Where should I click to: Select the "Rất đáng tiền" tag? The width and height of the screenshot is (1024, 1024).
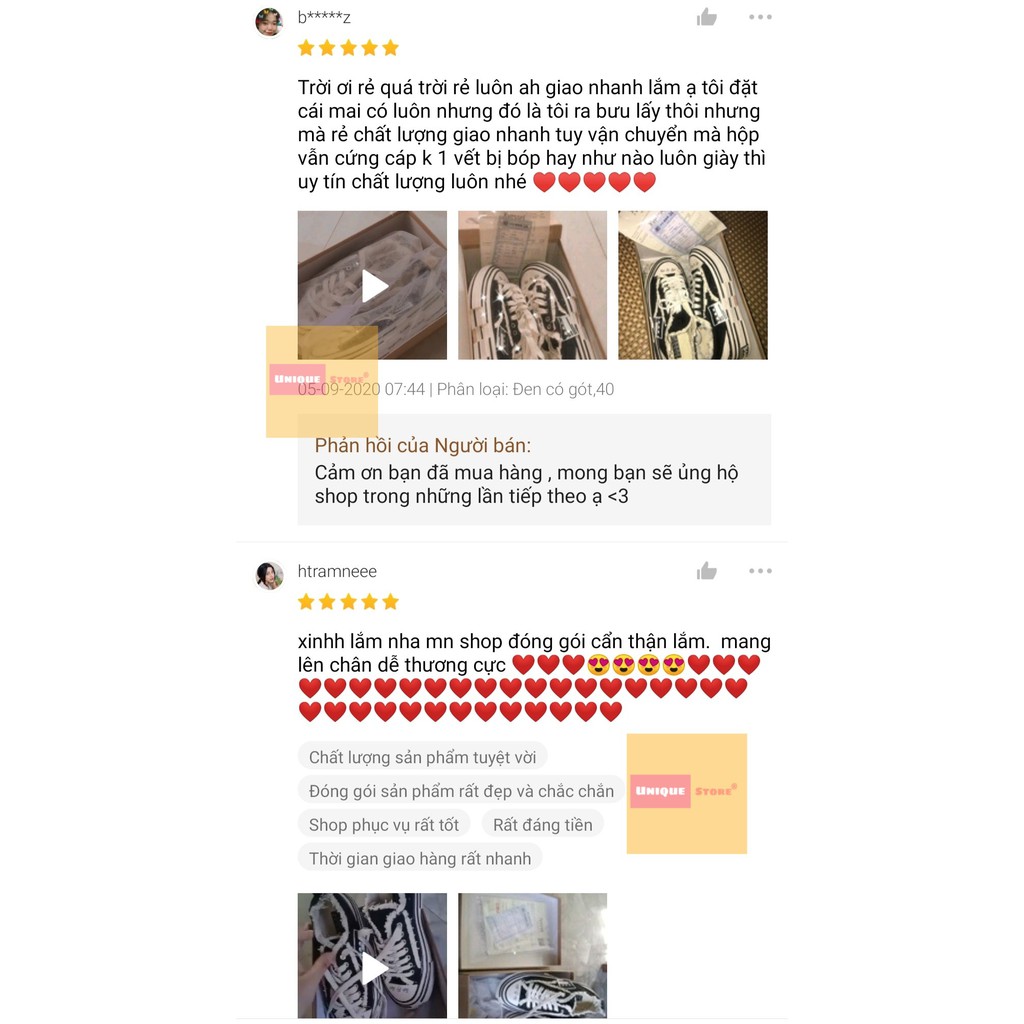543,825
